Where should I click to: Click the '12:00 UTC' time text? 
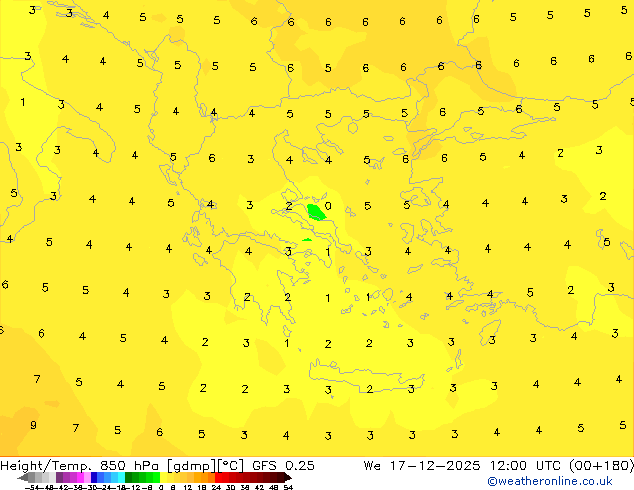click(x=527, y=466)
